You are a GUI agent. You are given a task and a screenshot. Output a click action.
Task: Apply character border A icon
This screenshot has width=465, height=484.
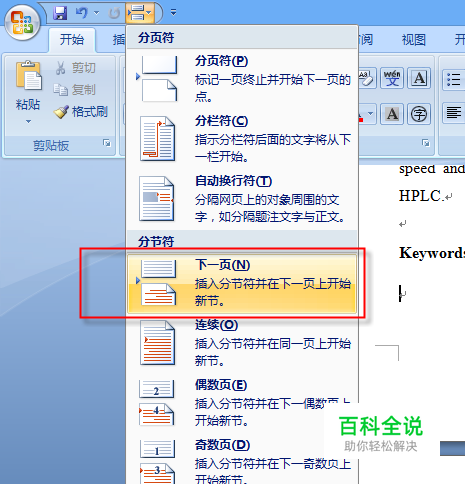click(419, 79)
